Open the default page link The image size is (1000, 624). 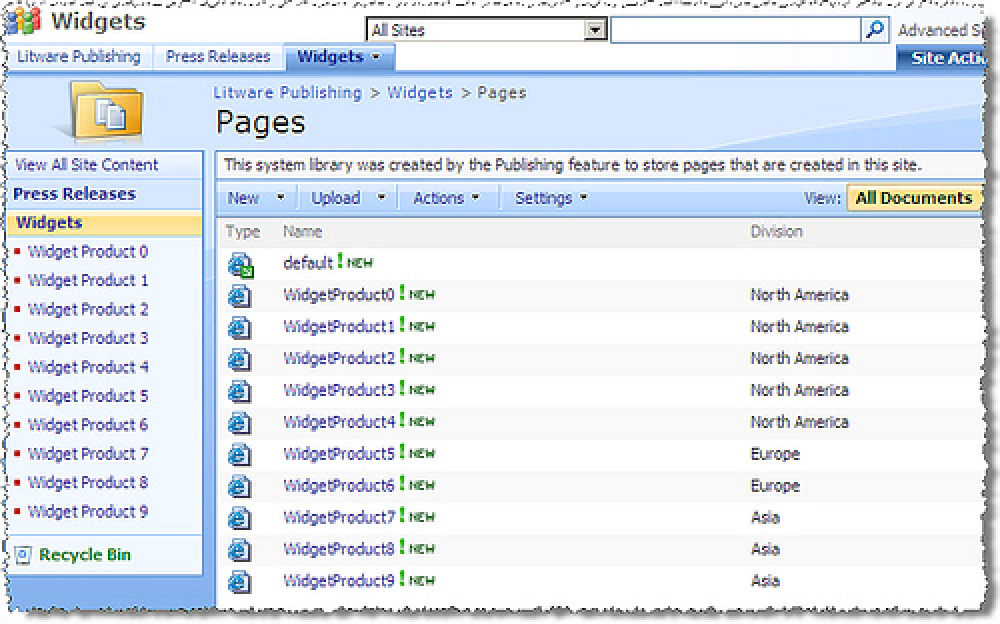pyautogui.click(x=308, y=264)
